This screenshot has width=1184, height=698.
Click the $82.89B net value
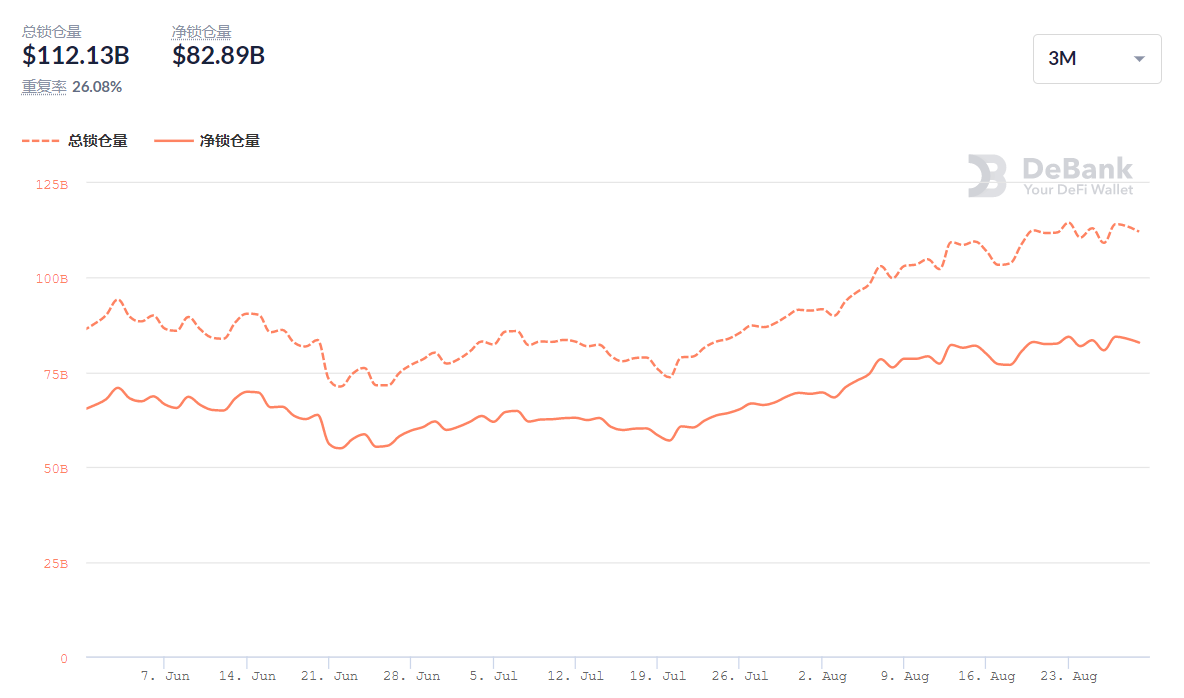click(x=218, y=56)
